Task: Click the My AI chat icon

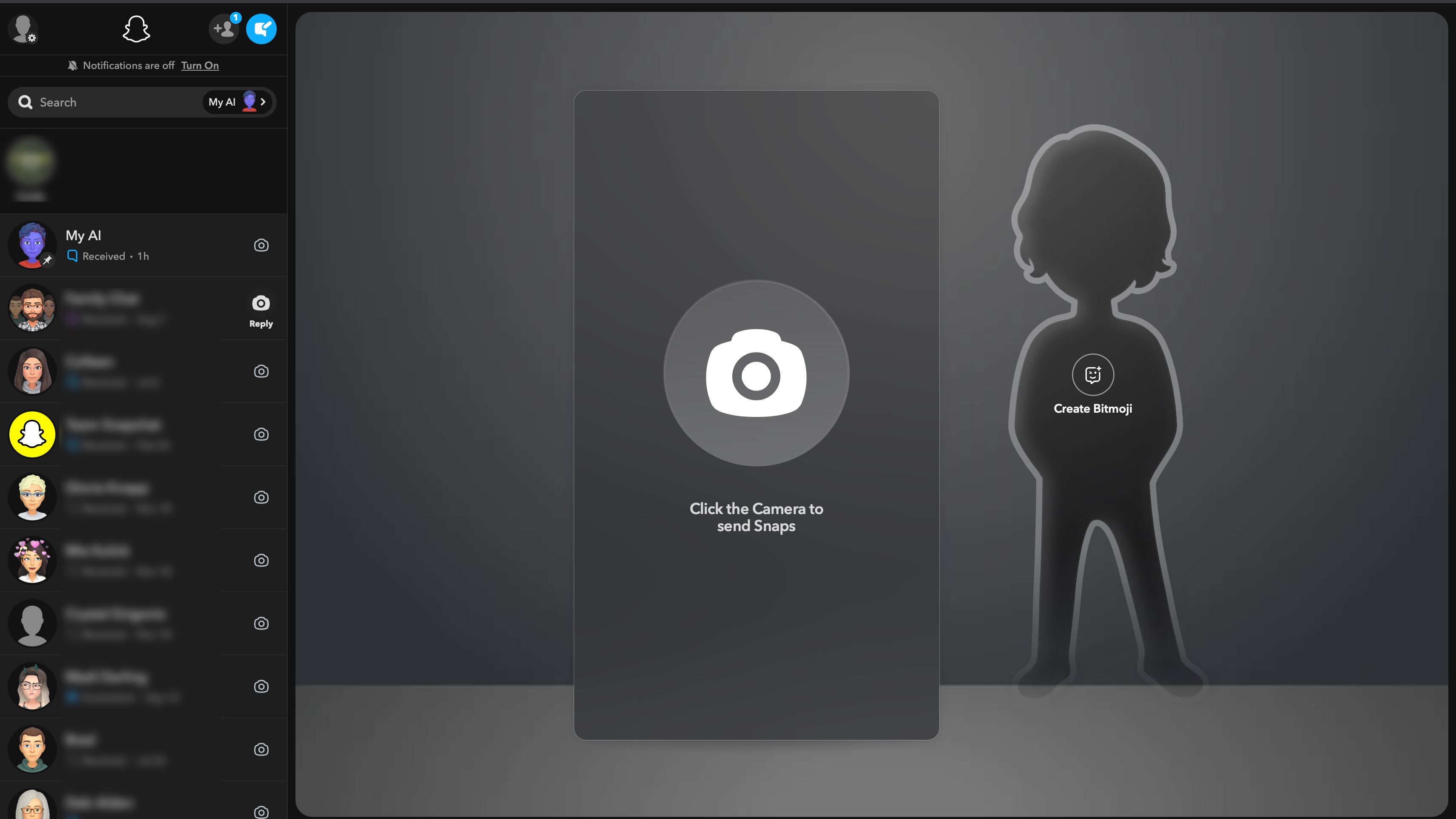Action: point(31,245)
